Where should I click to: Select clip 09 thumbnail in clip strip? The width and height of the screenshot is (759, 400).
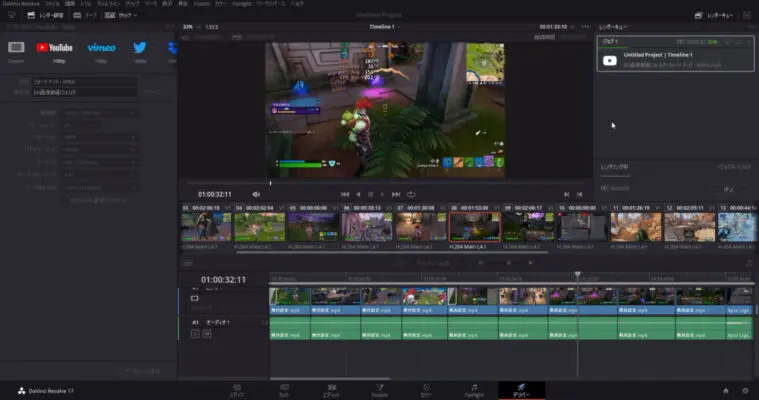click(528, 227)
